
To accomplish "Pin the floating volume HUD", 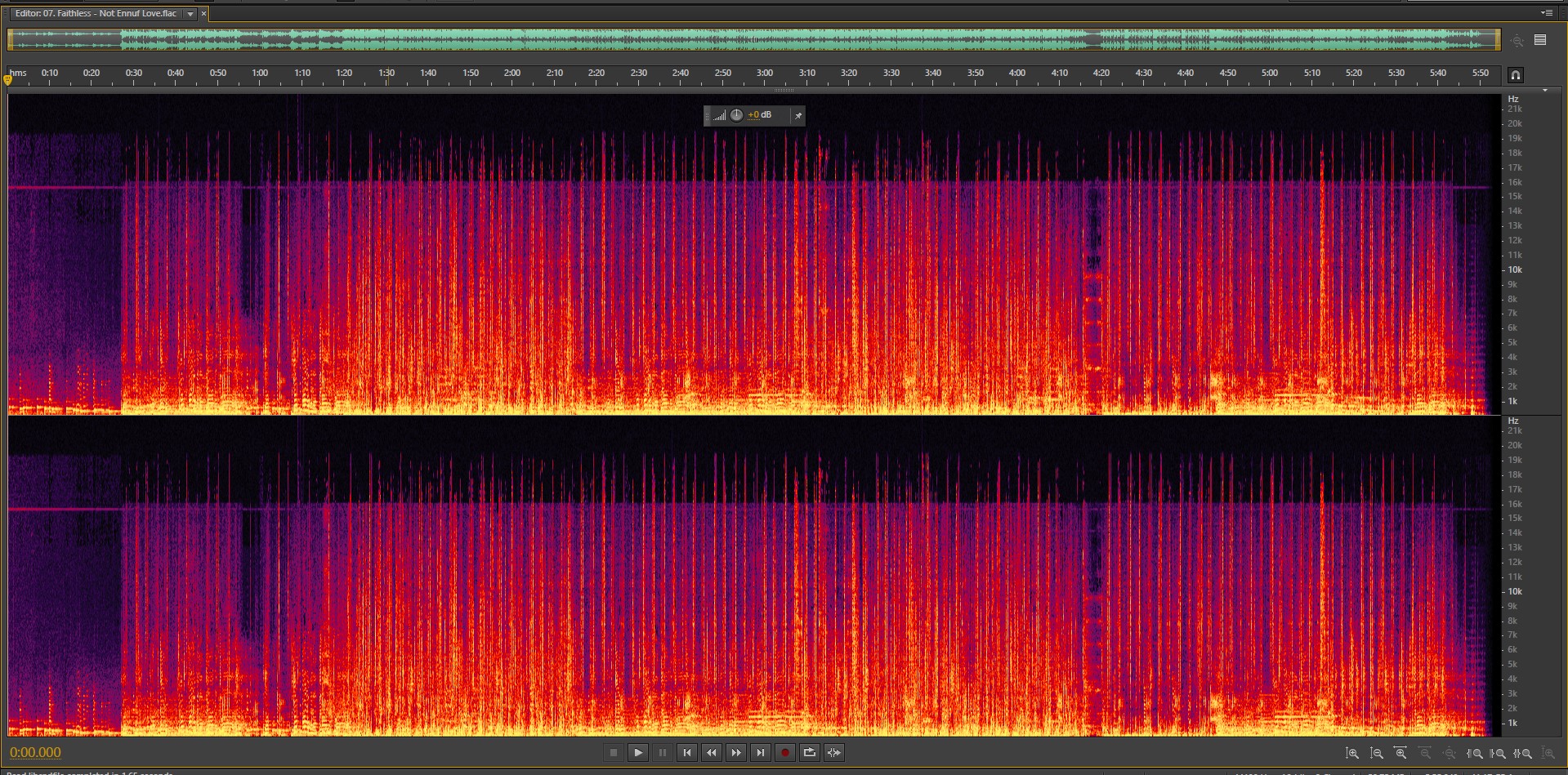I will 798,116.
